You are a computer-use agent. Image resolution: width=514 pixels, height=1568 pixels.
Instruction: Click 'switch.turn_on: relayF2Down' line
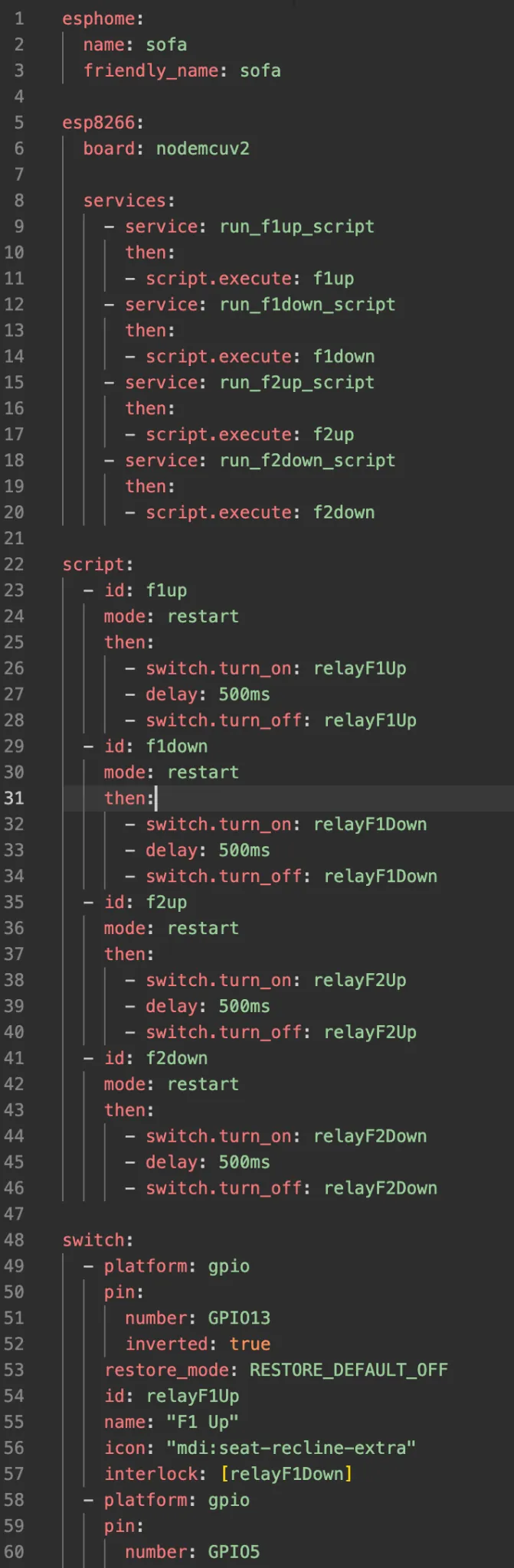tap(286, 1138)
